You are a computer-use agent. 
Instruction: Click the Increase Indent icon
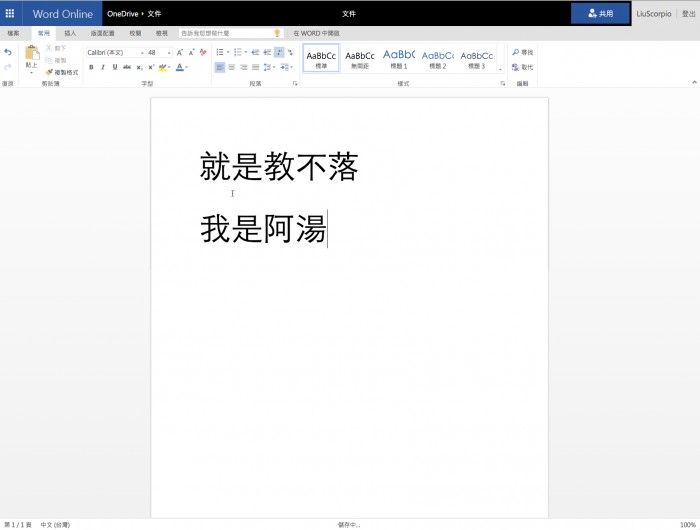point(267,52)
